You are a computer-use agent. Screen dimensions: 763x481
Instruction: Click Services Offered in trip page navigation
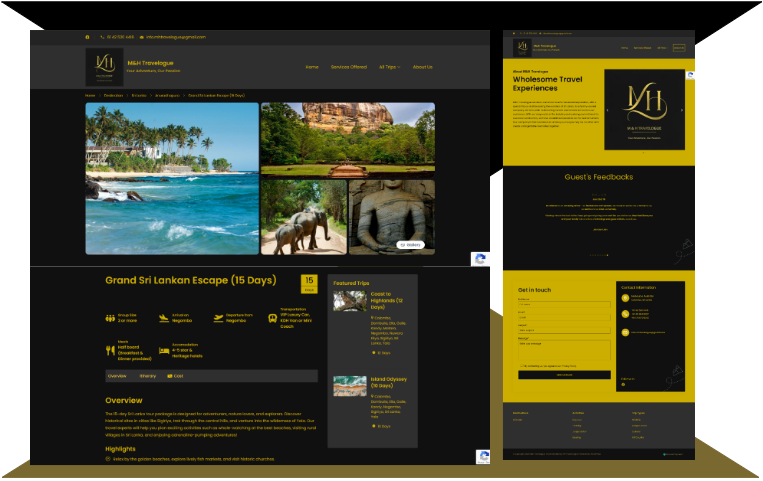(348, 67)
